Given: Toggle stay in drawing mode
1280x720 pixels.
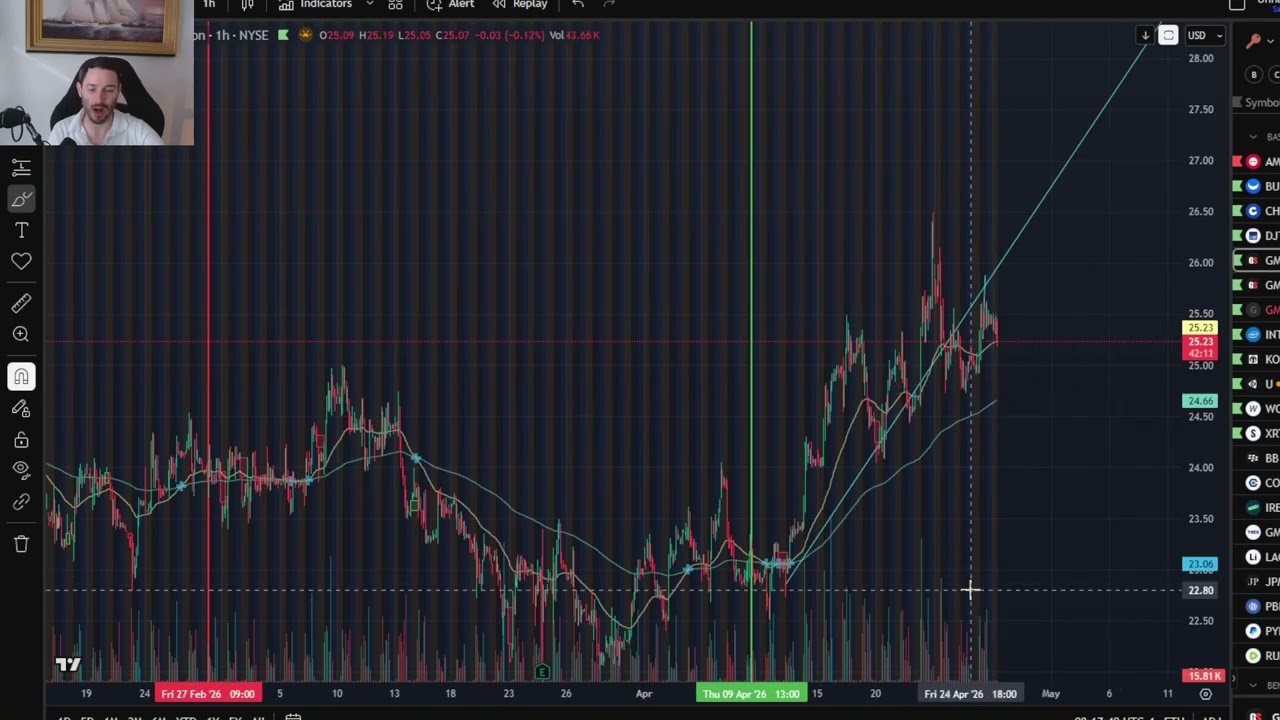Looking at the screenshot, I should tap(21, 408).
